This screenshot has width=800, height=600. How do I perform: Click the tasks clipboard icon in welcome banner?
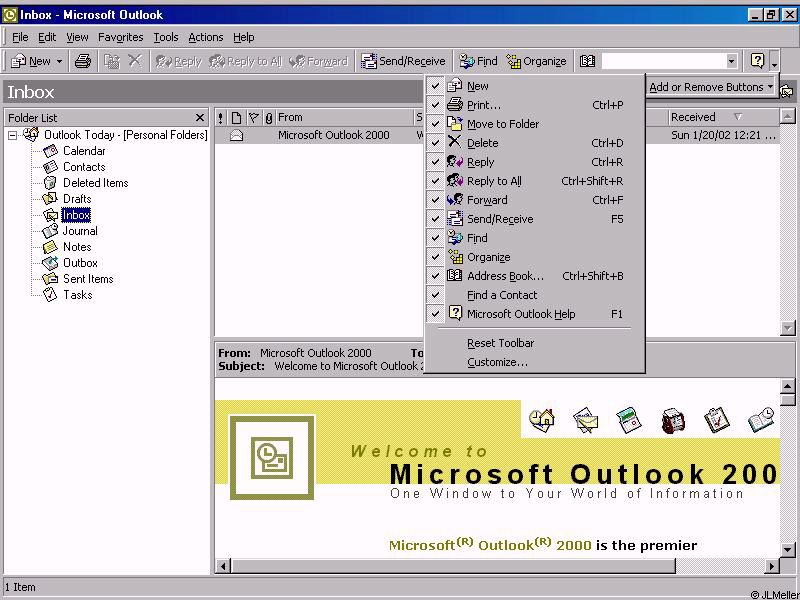(x=716, y=420)
